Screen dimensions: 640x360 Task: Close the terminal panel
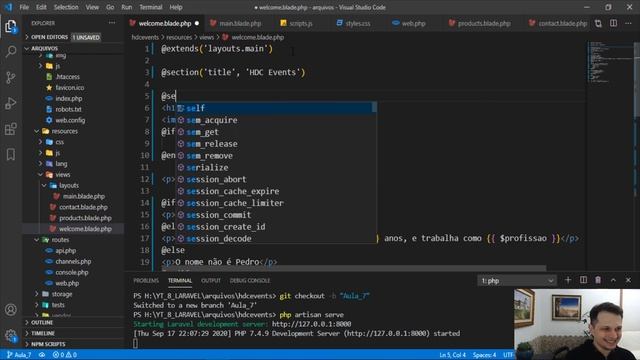pos(628,280)
